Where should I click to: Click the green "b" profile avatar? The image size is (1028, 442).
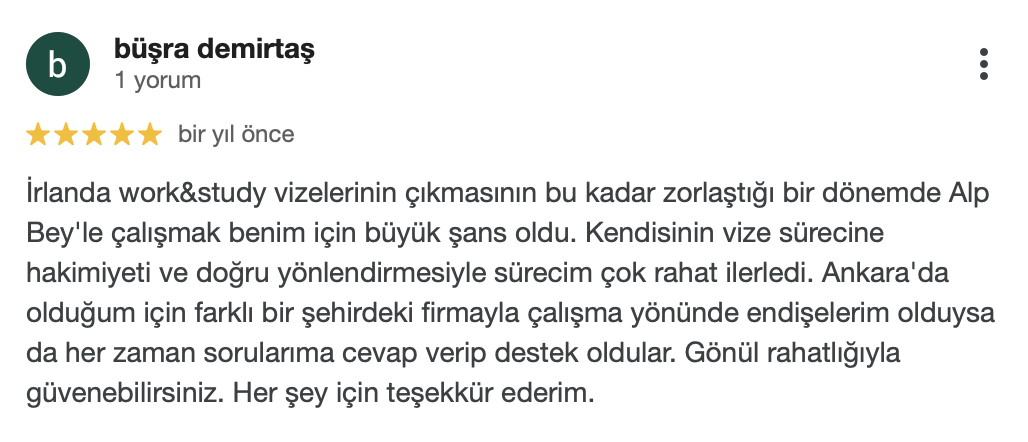(x=57, y=65)
